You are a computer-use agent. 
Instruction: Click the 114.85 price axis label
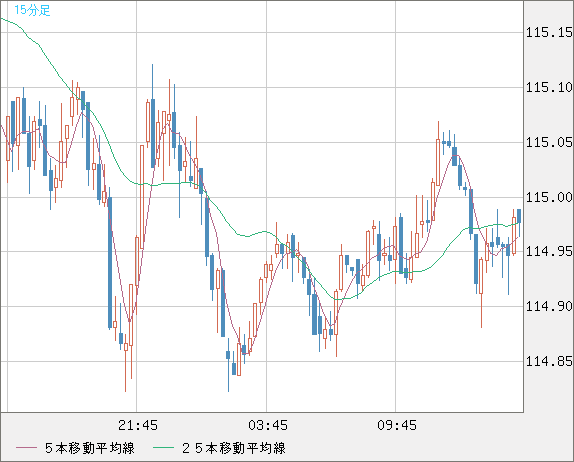click(549, 362)
